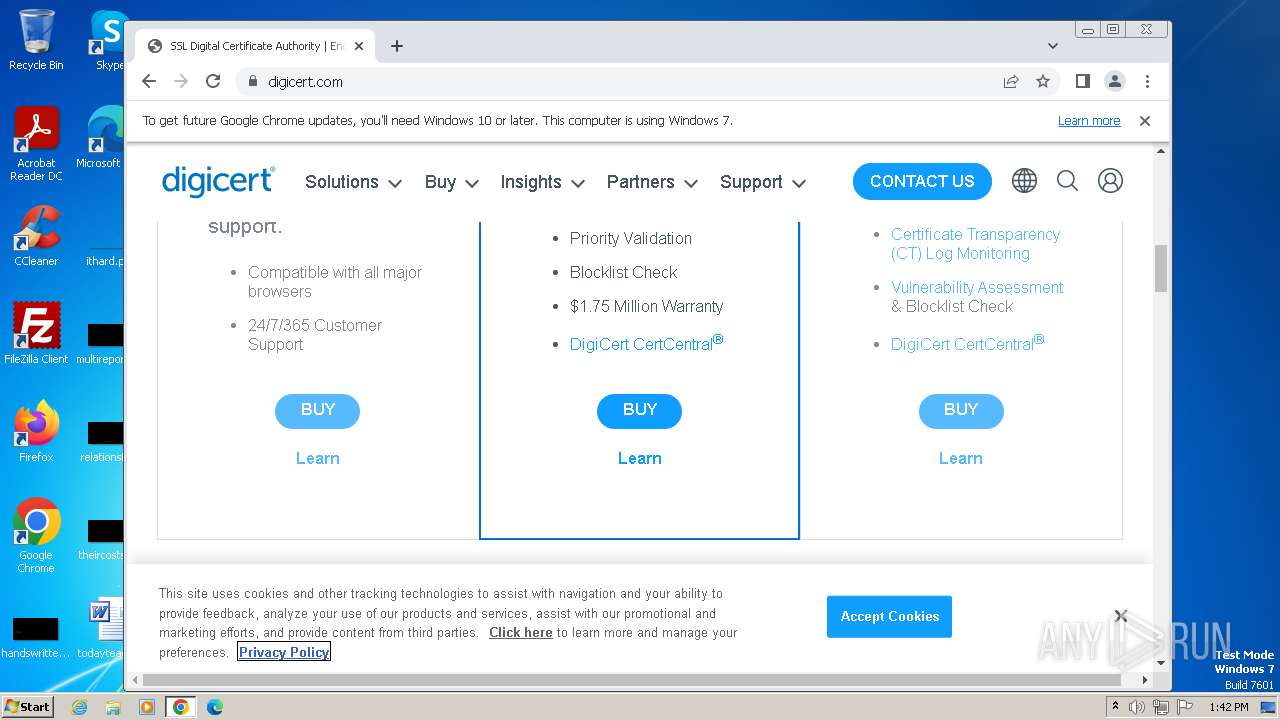The height and width of the screenshot is (720, 1280).
Task: Show hidden system tray icons
Action: [x=1115, y=707]
